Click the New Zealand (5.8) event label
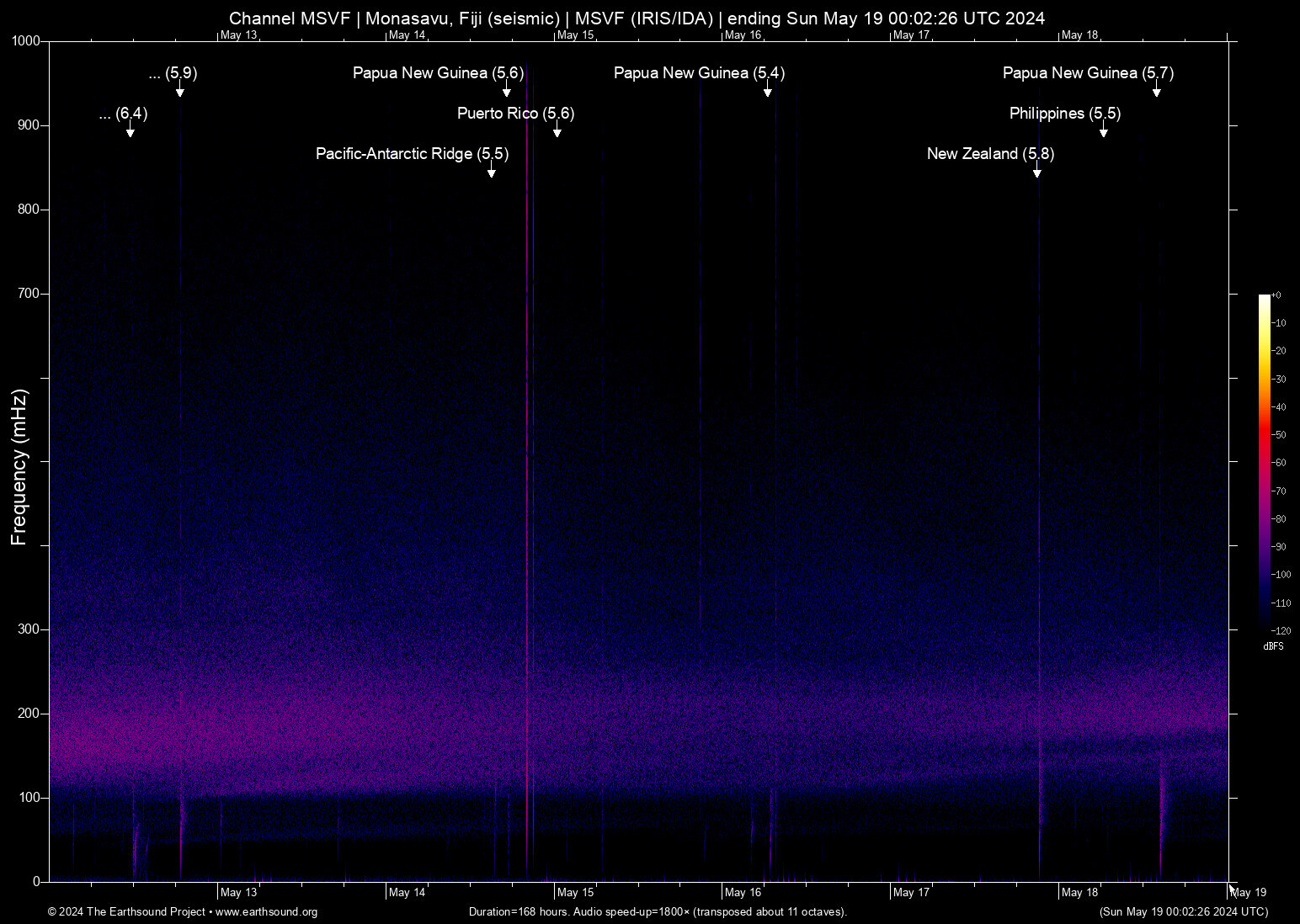Screen dimensions: 1300x924 [x=990, y=154]
